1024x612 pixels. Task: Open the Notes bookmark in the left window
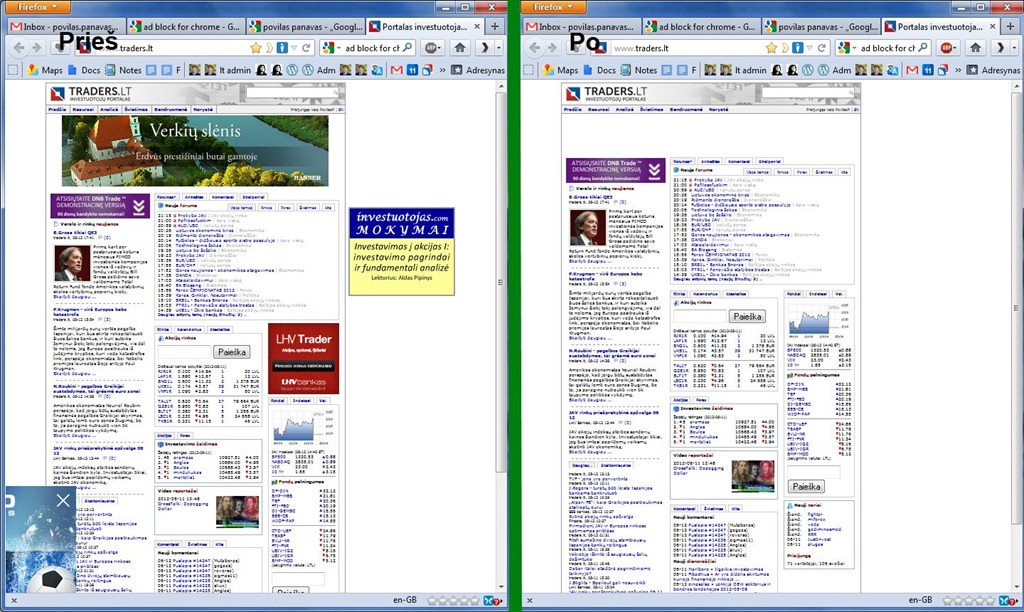point(123,70)
